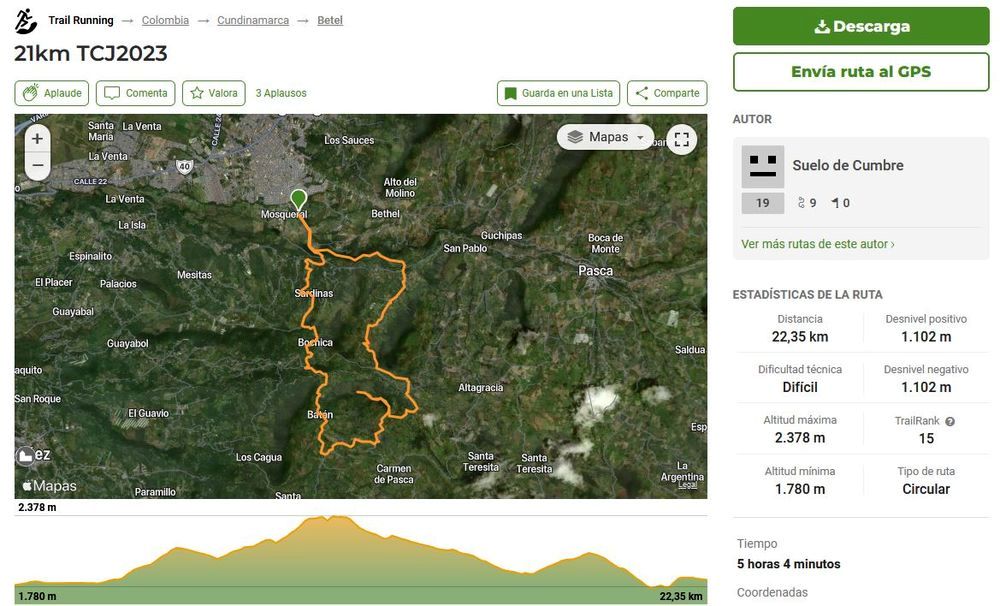Zoom out on the map
This screenshot has width=1000, height=606.
click(37, 165)
